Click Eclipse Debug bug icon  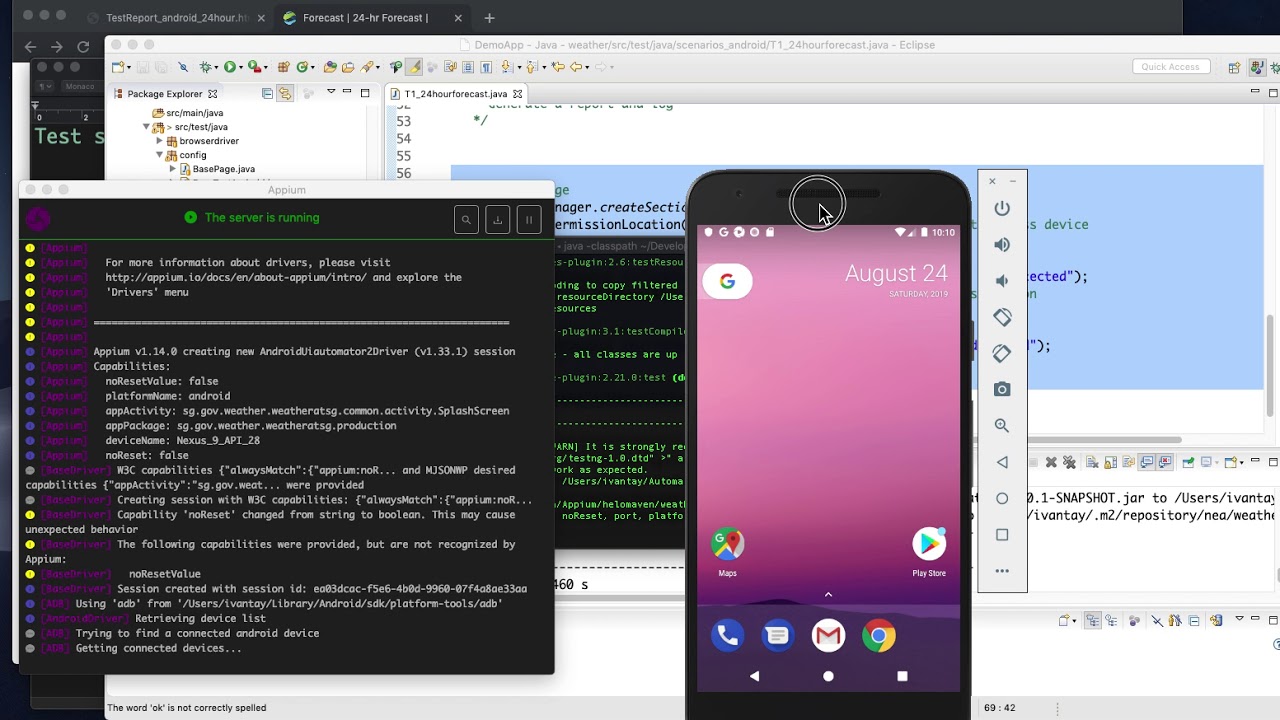pyautogui.click(x=205, y=67)
